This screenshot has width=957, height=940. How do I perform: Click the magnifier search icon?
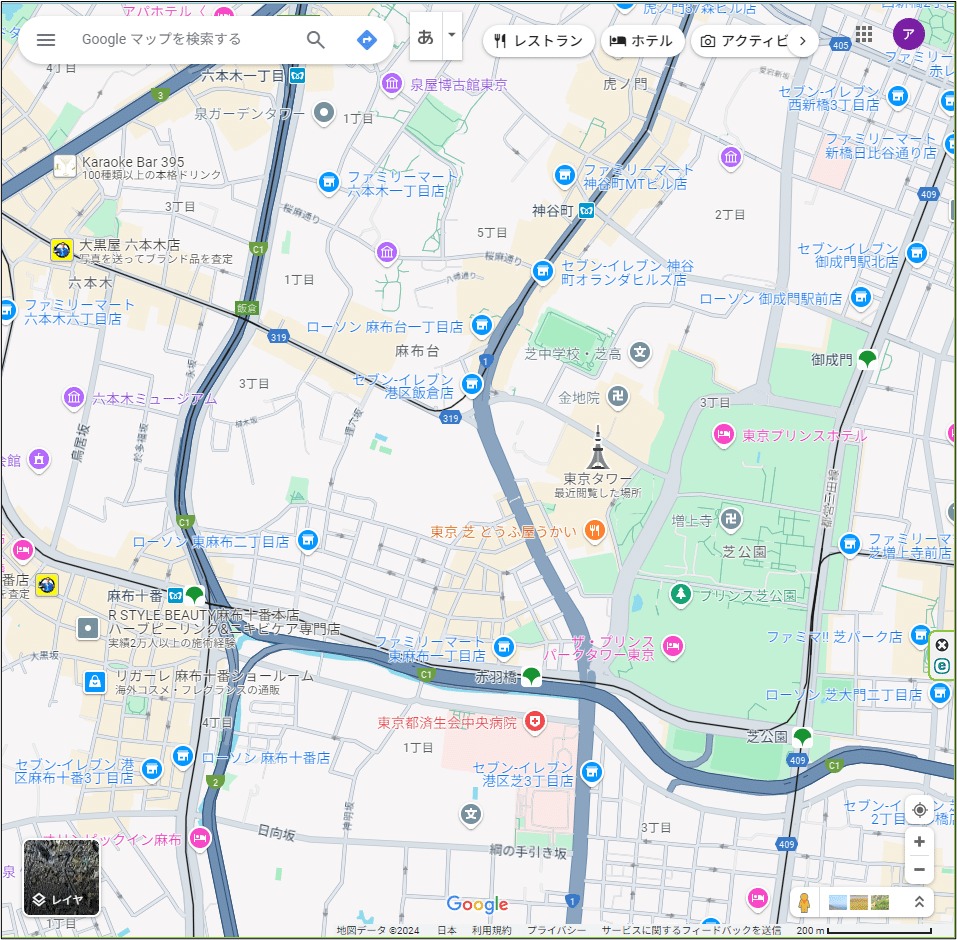point(316,40)
